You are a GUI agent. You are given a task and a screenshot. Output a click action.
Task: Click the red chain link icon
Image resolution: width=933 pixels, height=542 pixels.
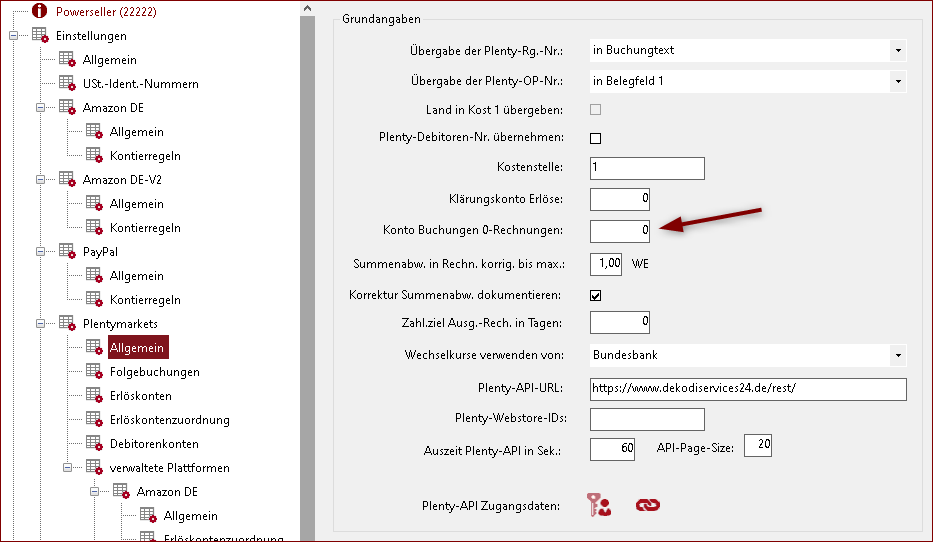click(648, 506)
